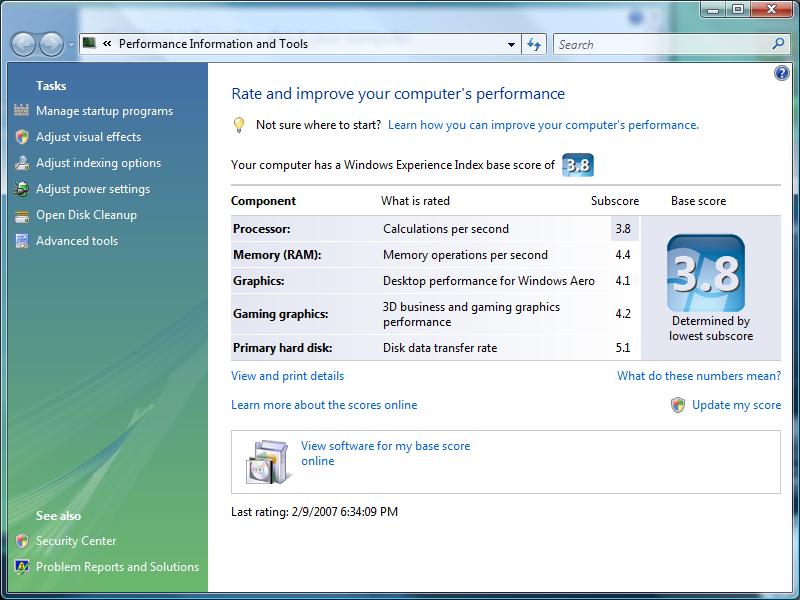Select the Processor row label
800x600 pixels.
point(261,229)
